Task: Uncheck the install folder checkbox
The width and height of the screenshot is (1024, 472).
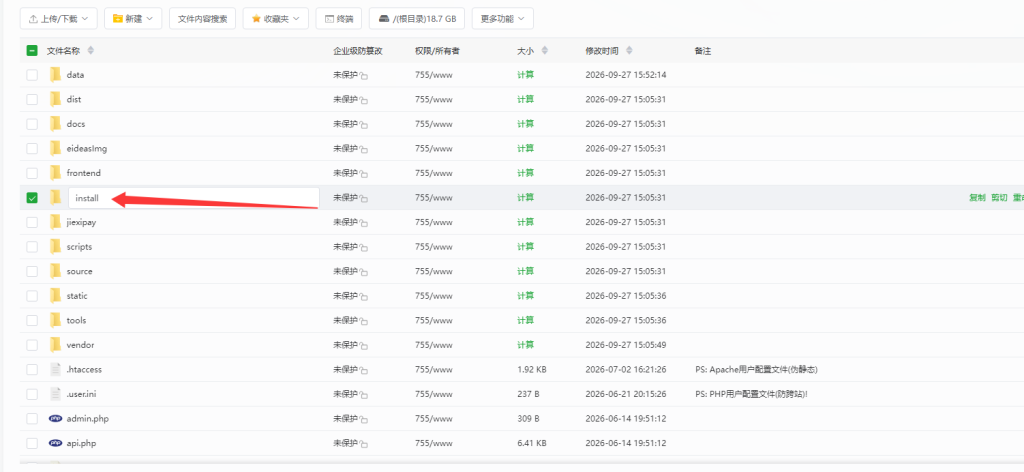Action: [x=32, y=198]
